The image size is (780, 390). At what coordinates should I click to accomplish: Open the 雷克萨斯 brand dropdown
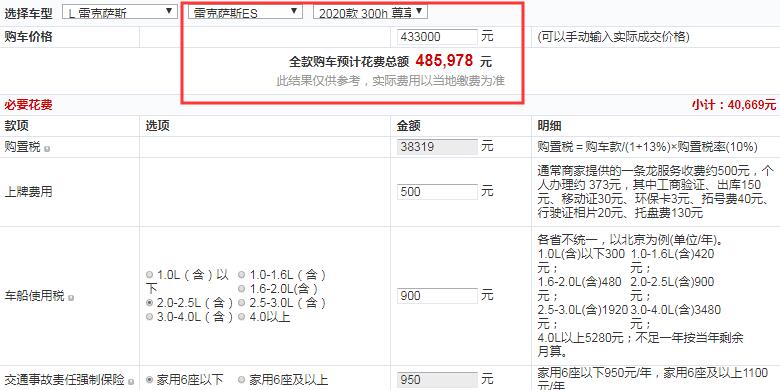pos(119,12)
